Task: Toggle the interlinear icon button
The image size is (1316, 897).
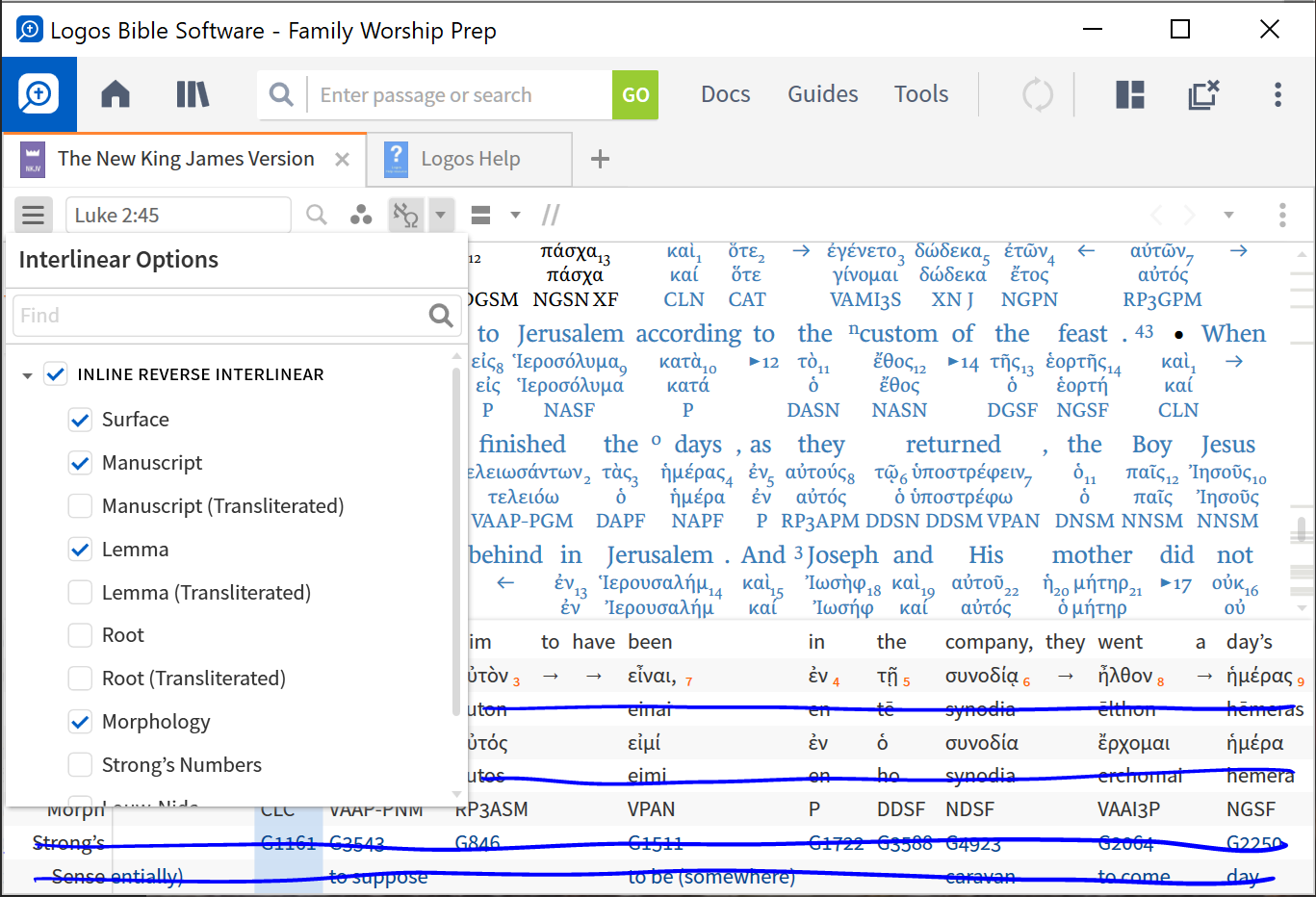Action: pos(406,215)
